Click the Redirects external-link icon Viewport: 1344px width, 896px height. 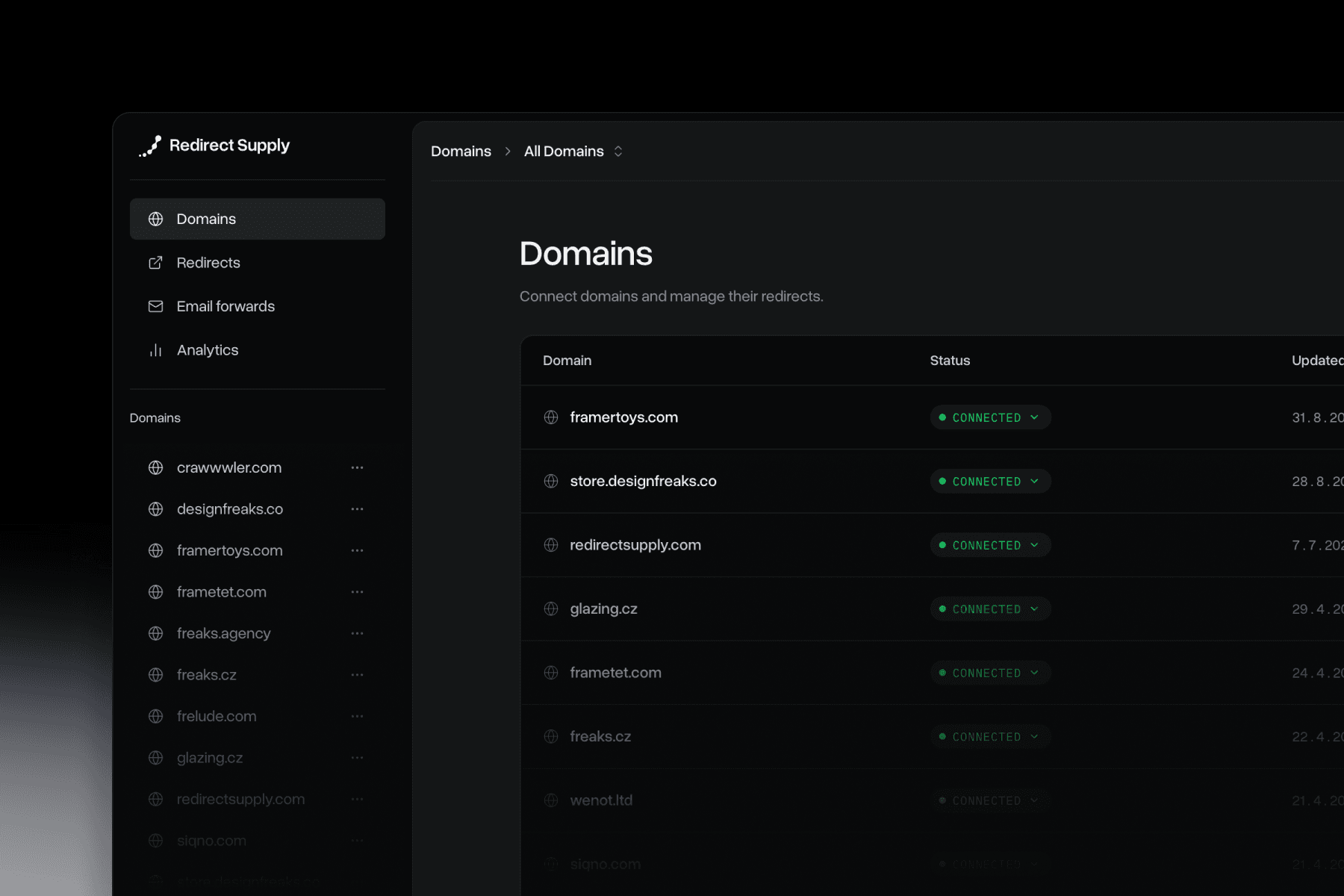click(x=155, y=263)
